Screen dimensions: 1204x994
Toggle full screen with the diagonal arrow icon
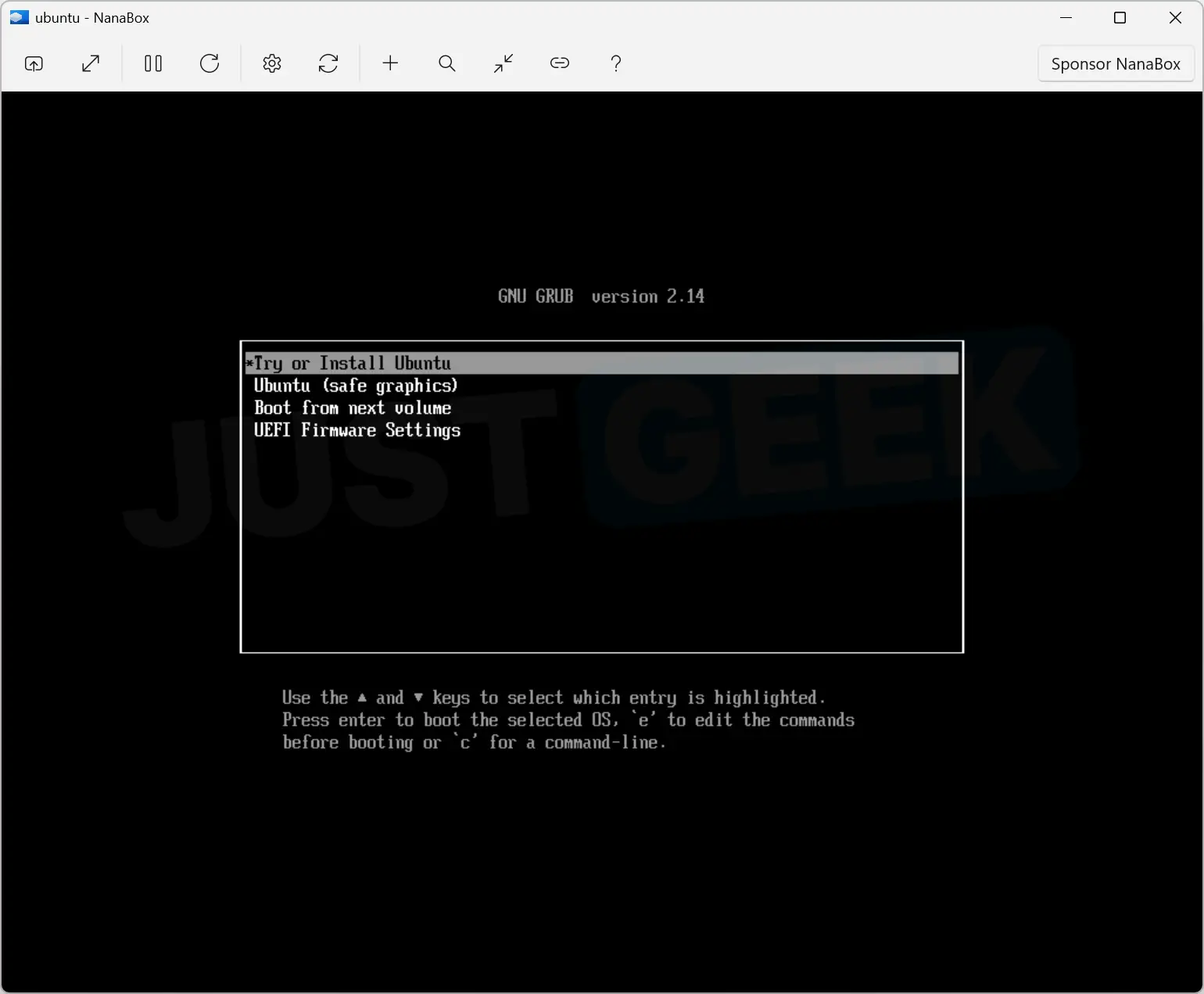tap(91, 63)
